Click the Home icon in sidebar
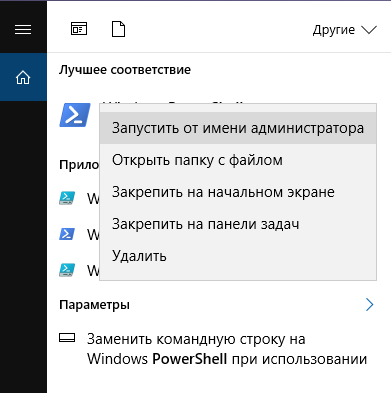The height and width of the screenshot is (393, 391). pyautogui.click(x=23, y=78)
